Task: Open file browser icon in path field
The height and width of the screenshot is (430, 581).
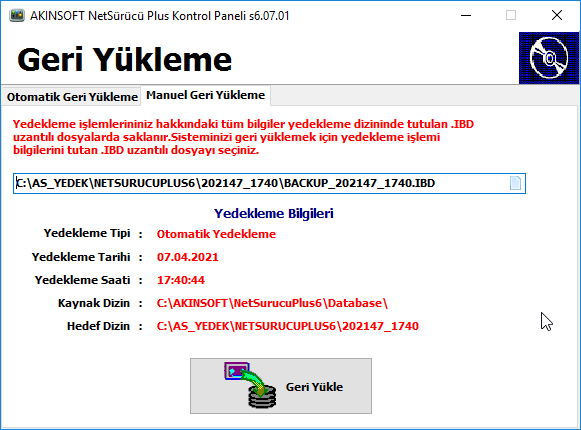Action: [x=515, y=183]
